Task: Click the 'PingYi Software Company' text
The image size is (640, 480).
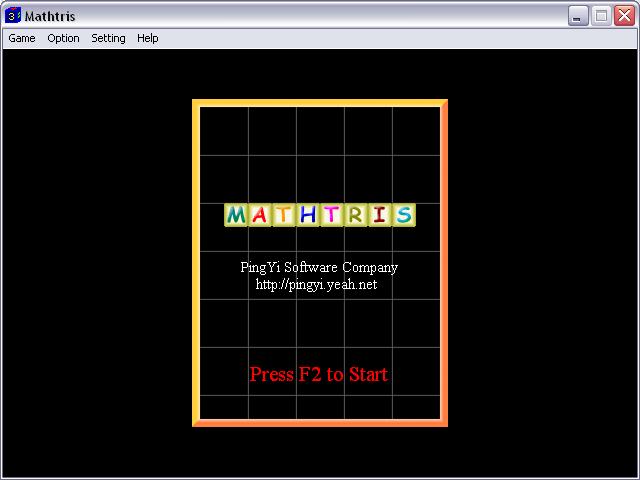Action: point(319,267)
